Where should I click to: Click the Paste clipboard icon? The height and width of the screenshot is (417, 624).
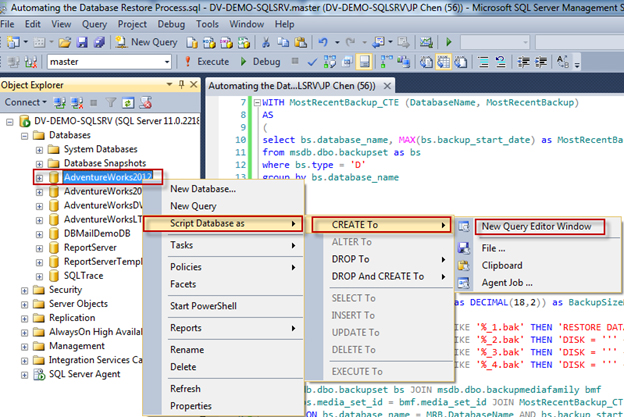[301, 42]
